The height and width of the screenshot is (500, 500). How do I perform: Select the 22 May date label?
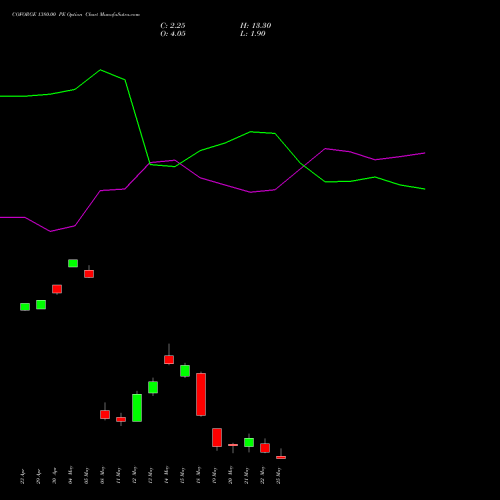pyautogui.click(x=263, y=475)
